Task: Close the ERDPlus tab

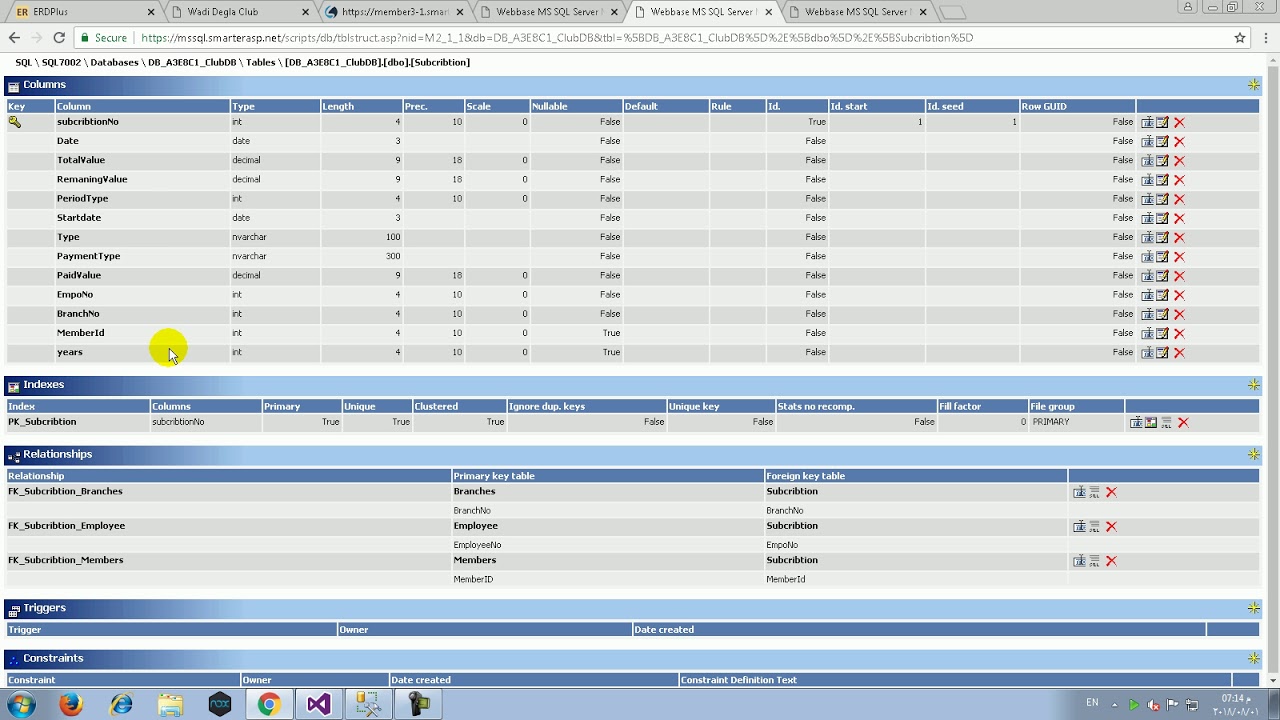Action: pyautogui.click(x=152, y=12)
